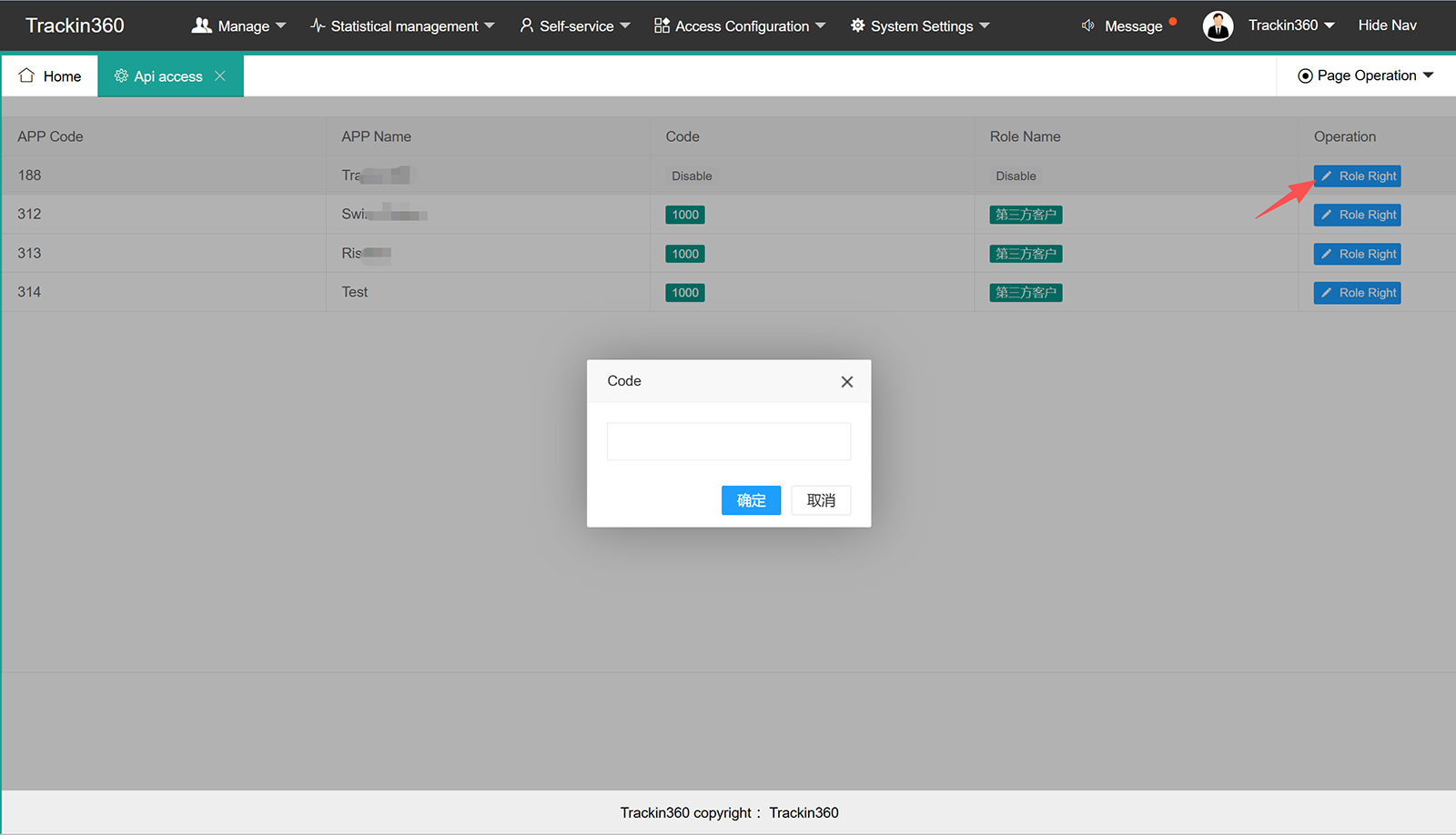Open Trackin360 account dropdown
This screenshot has width=1456, height=835.
pyautogui.click(x=1291, y=25)
